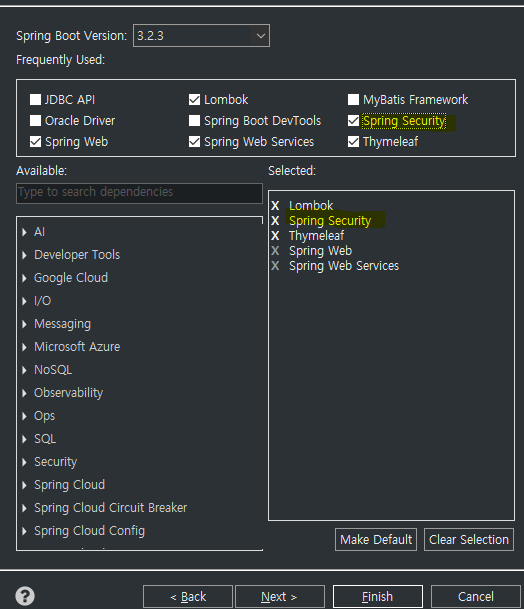Viewport: 524px width, 609px height.
Task: Uncheck the Spring Web Services checkbox
Action: pyautogui.click(x=194, y=141)
